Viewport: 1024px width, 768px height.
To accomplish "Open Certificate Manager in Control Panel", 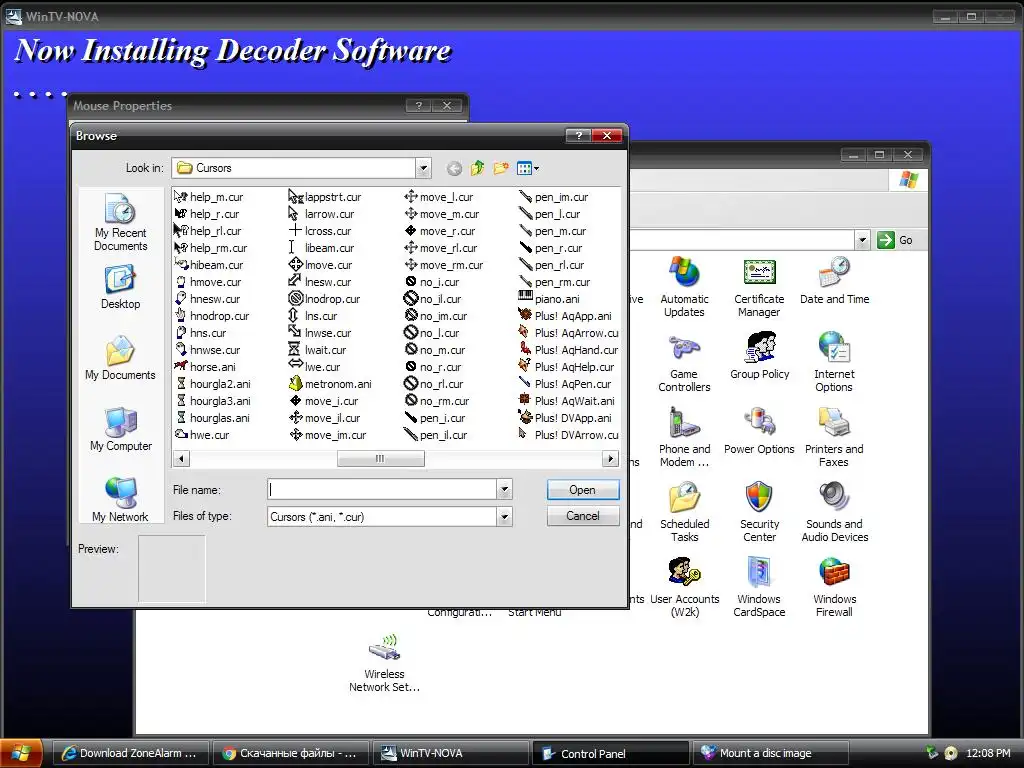I will click(759, 287).
